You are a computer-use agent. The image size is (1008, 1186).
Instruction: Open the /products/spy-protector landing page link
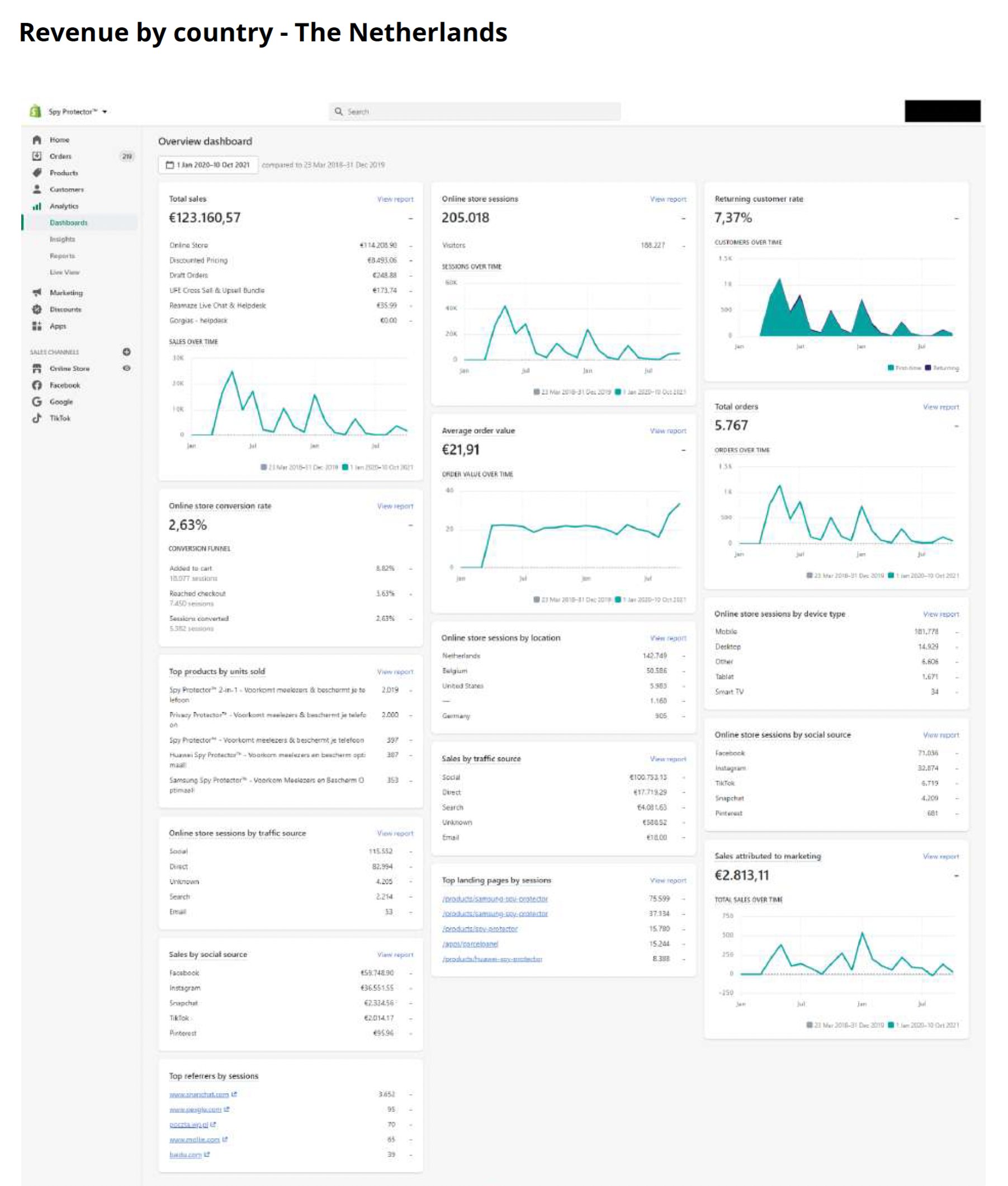[480, 929]
